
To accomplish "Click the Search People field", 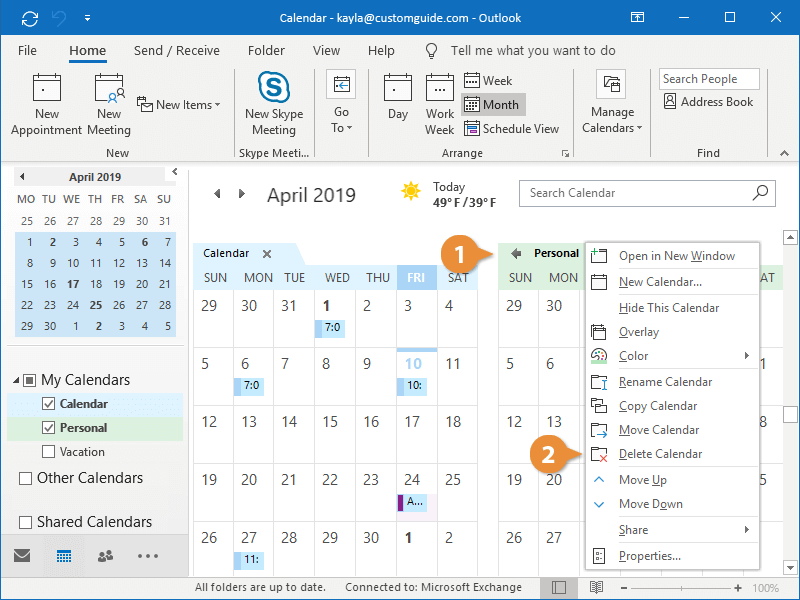I will (709, 79).
